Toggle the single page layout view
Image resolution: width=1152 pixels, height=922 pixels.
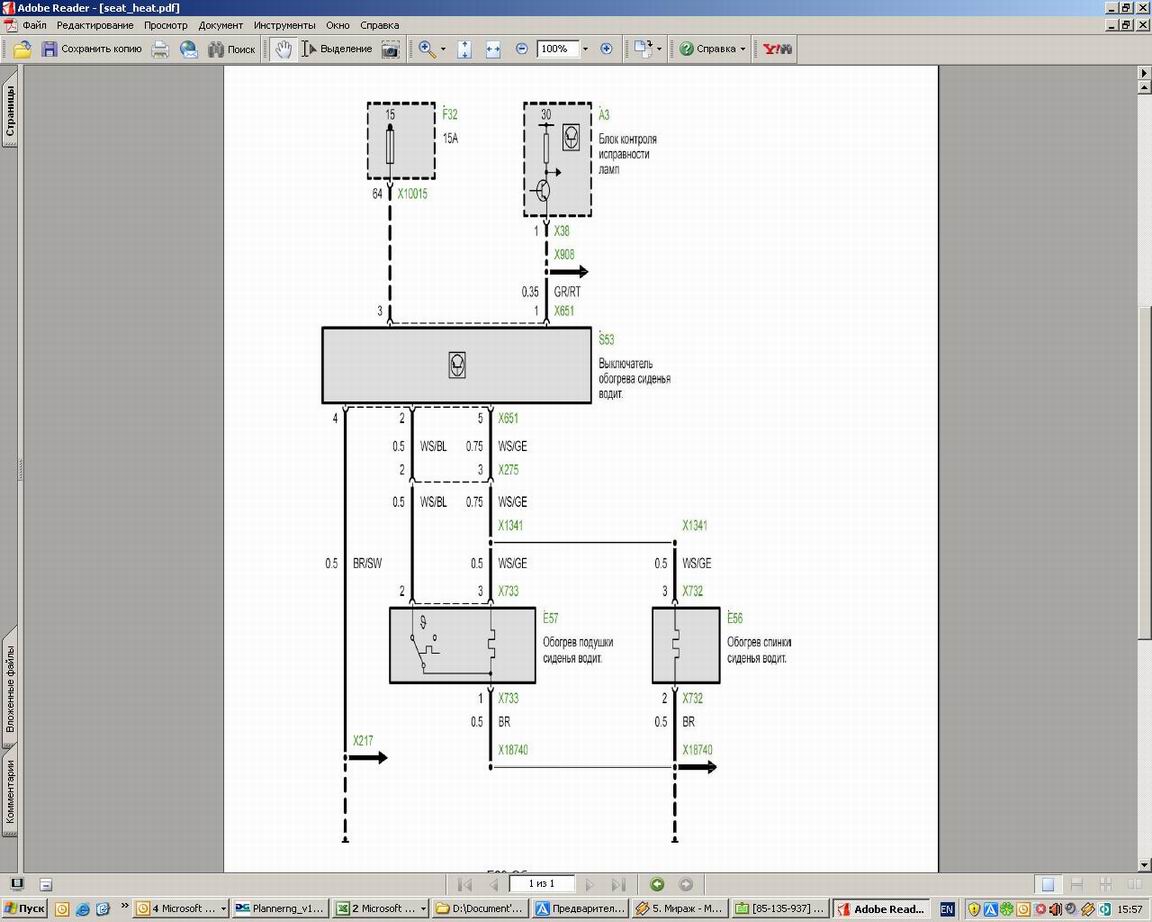pyautogui.click(x=1047, y=884)
